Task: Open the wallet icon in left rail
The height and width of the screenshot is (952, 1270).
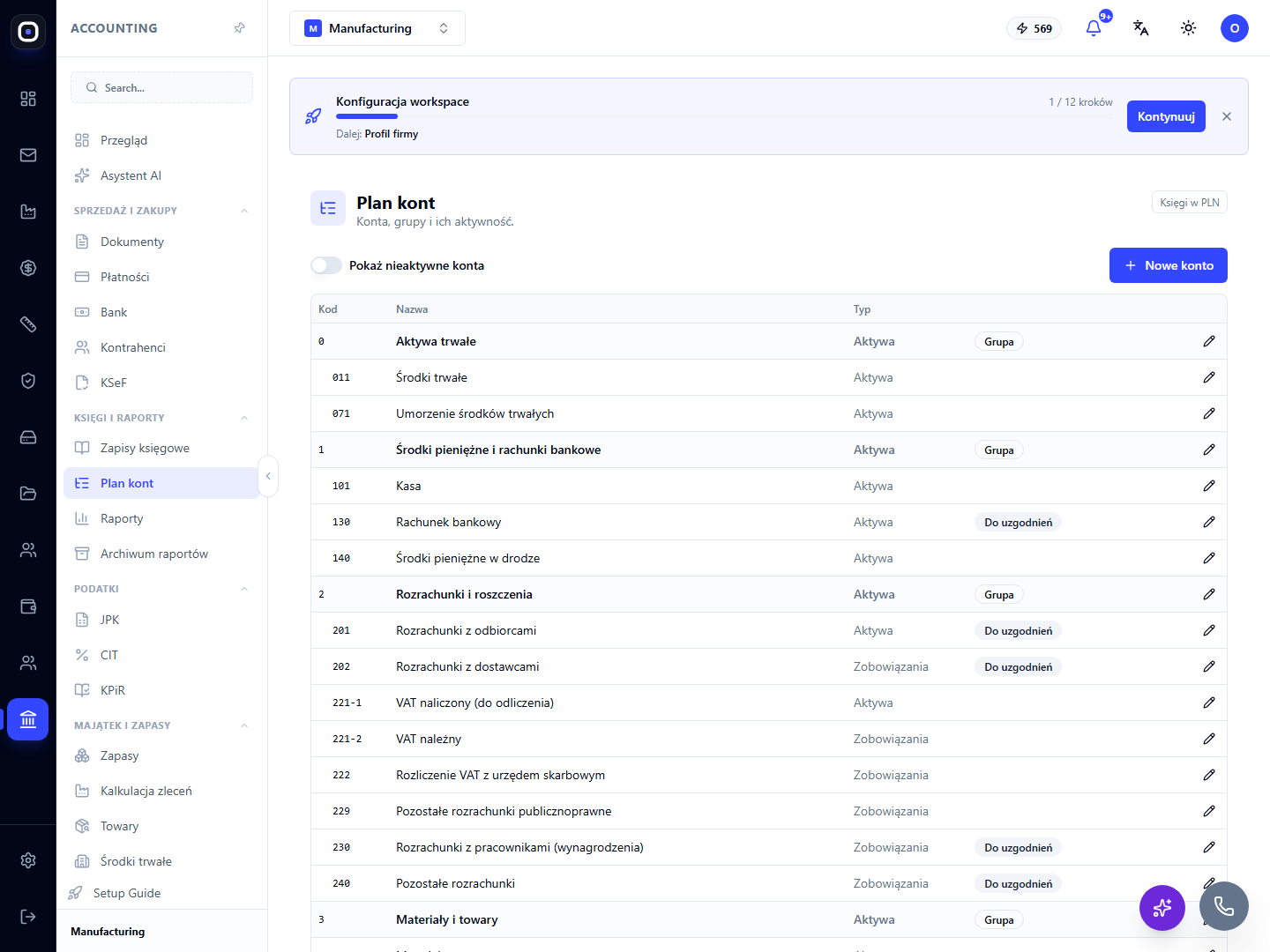Action: click(28, 606)
